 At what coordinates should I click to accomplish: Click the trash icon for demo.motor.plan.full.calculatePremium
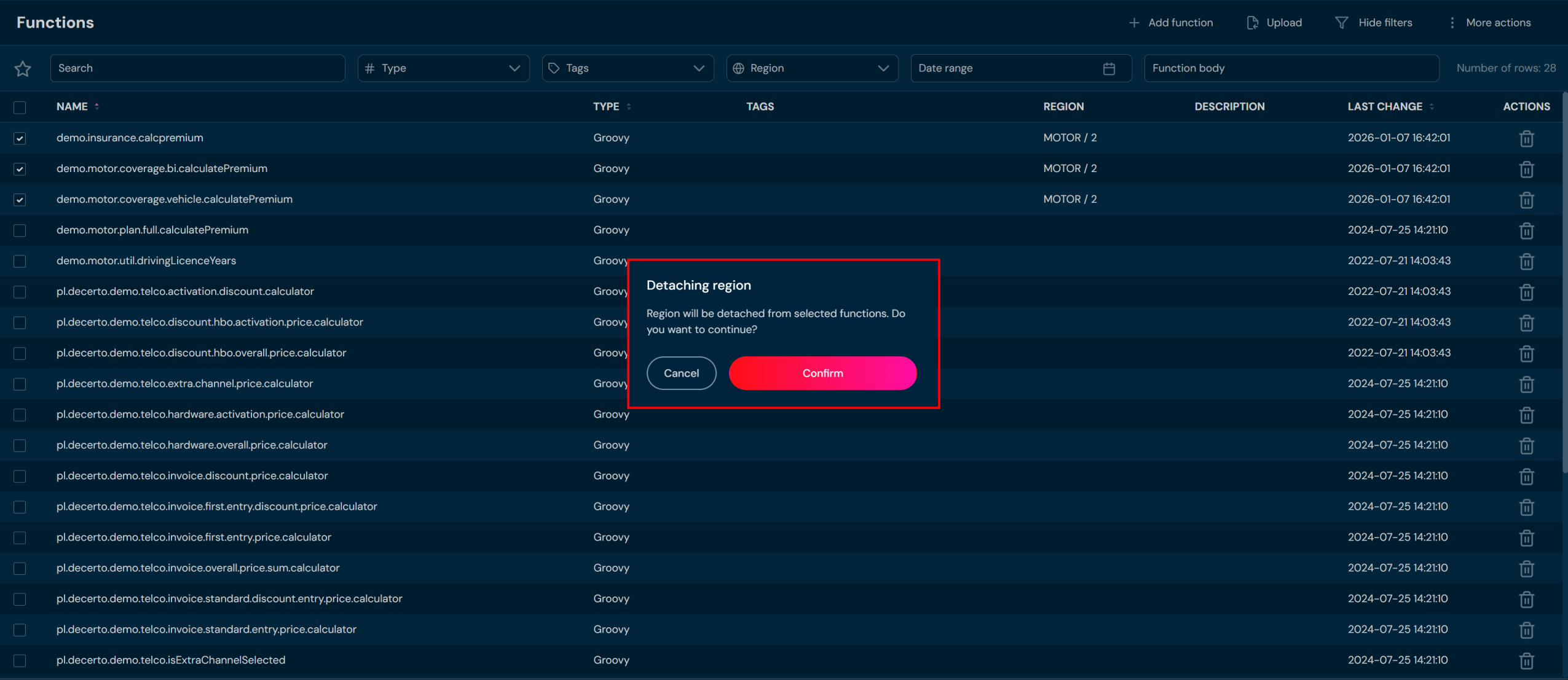click(1526, 231)
